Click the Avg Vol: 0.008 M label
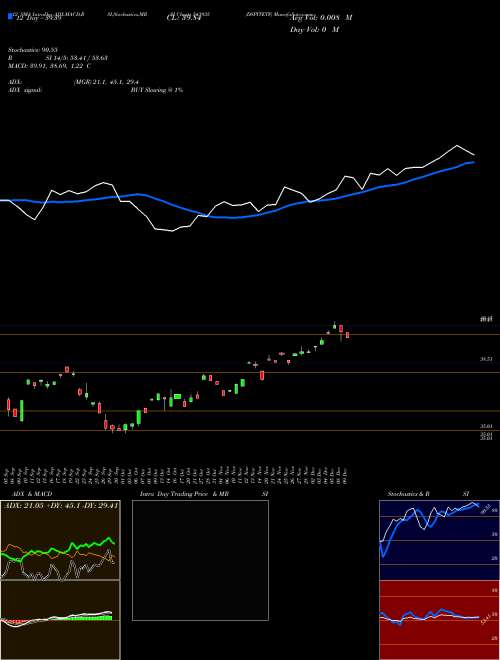The width and height of the screenshot is (500, 660). [x=321, y=18]
